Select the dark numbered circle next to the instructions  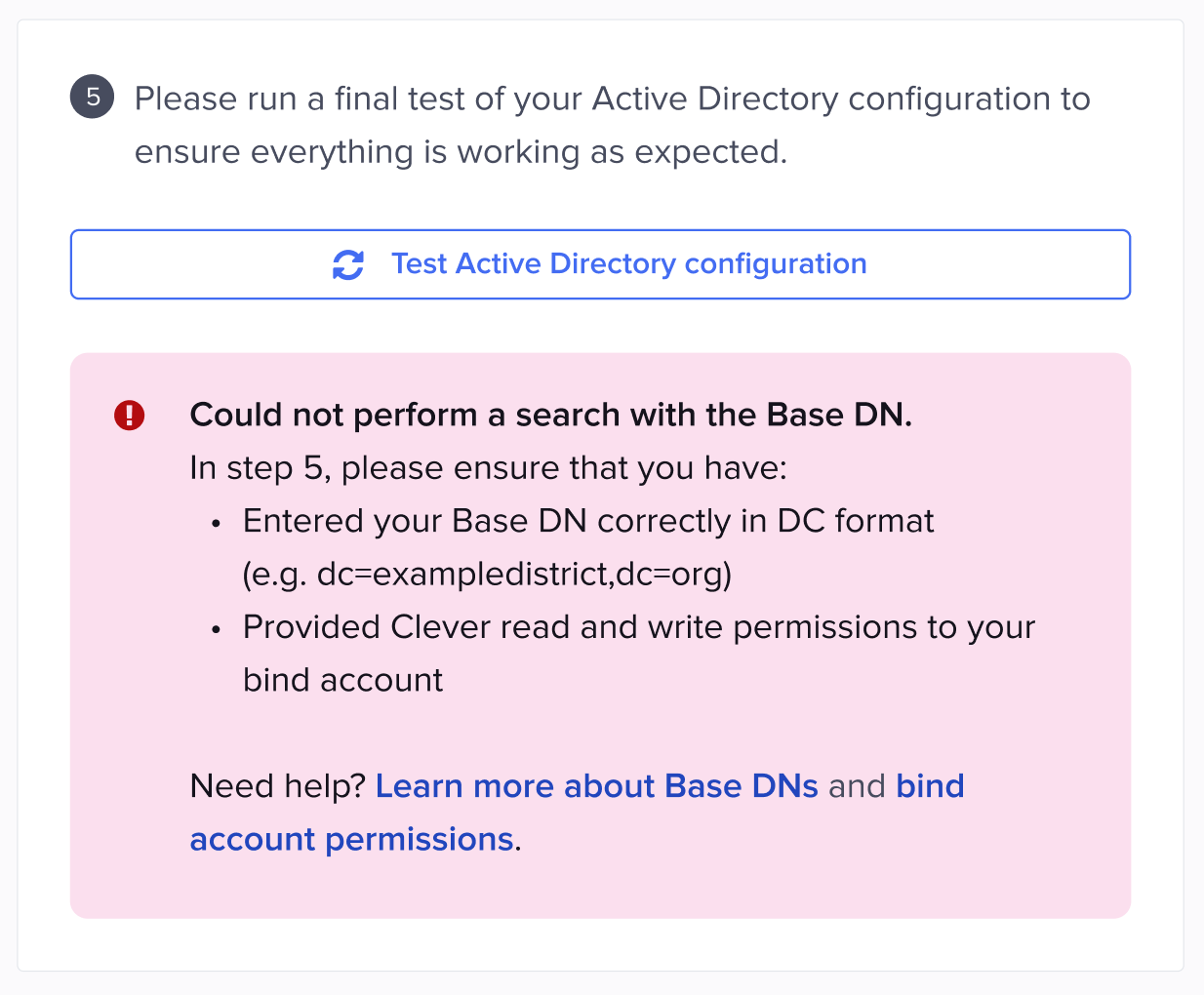pyautogui.click(x=92, y=98)
